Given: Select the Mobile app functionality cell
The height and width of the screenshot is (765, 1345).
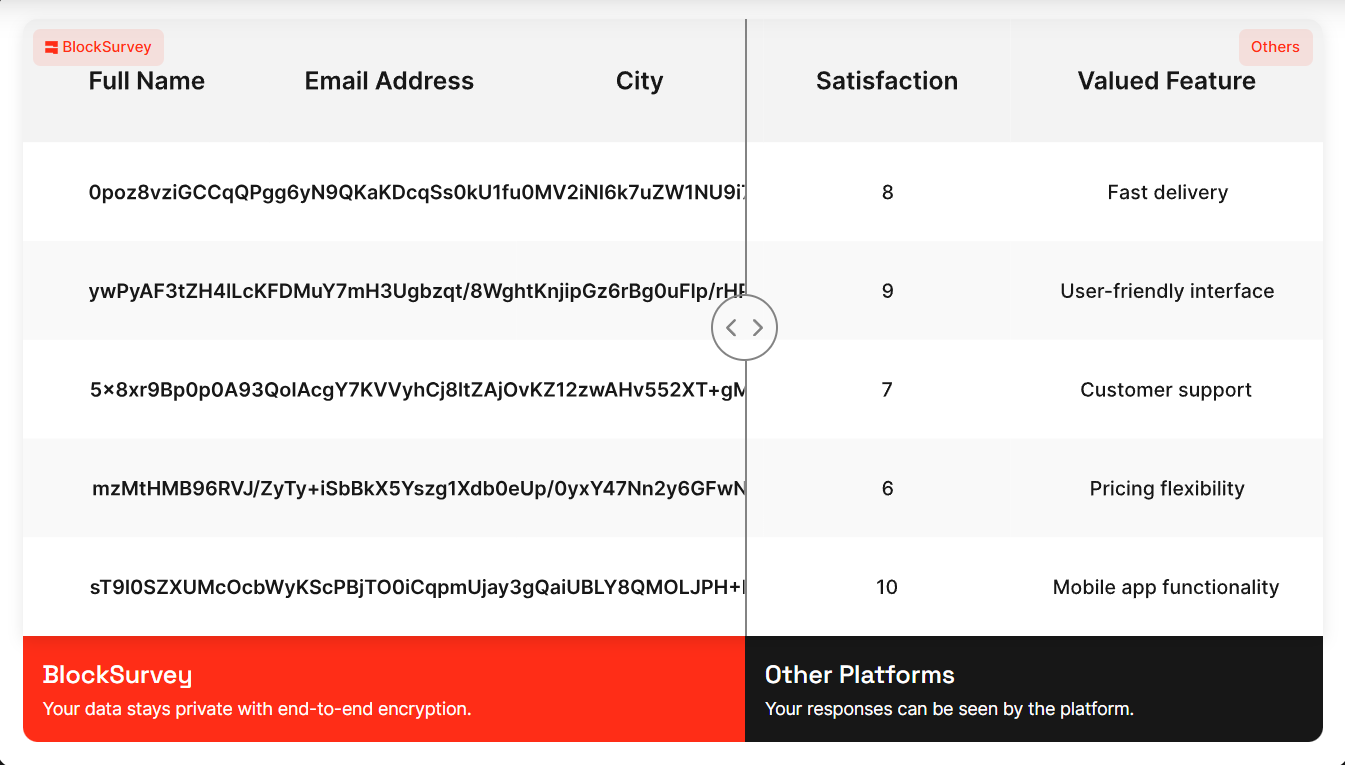Looking at the screenshot, I should [x=1166, y=587].
